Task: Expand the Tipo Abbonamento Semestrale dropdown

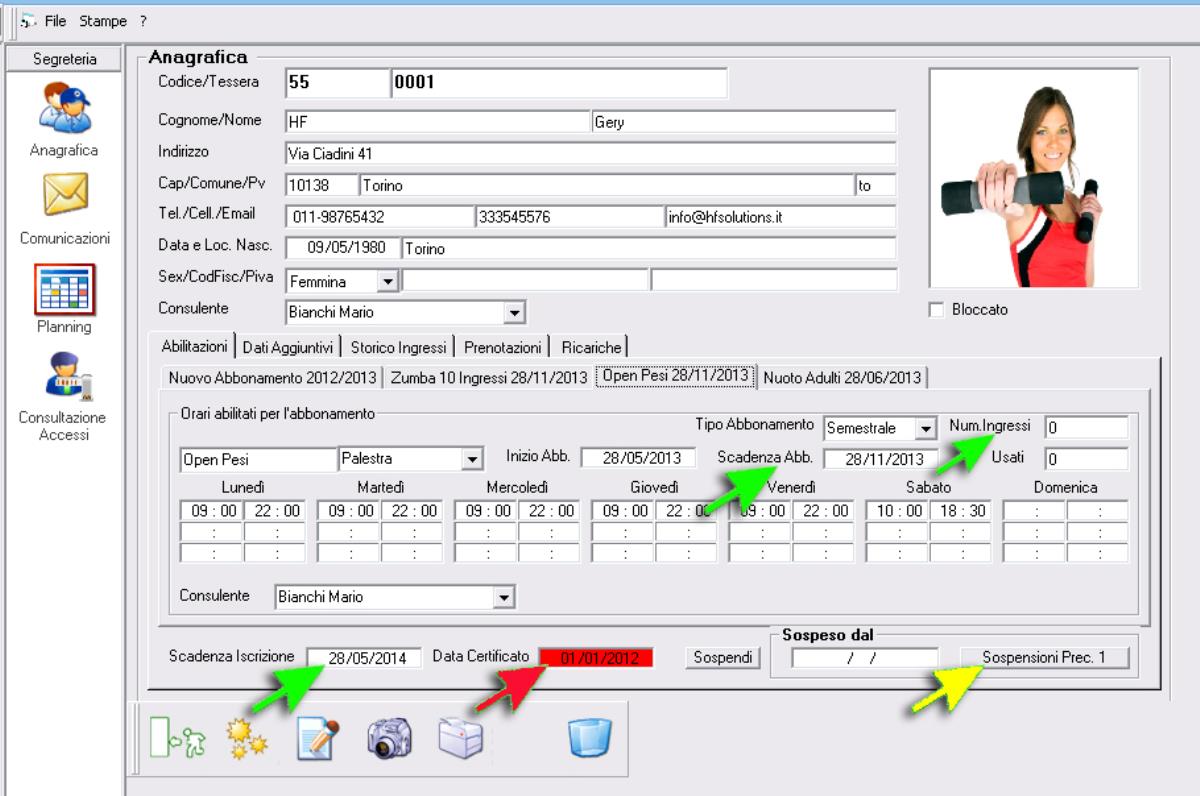Action: 926,428
